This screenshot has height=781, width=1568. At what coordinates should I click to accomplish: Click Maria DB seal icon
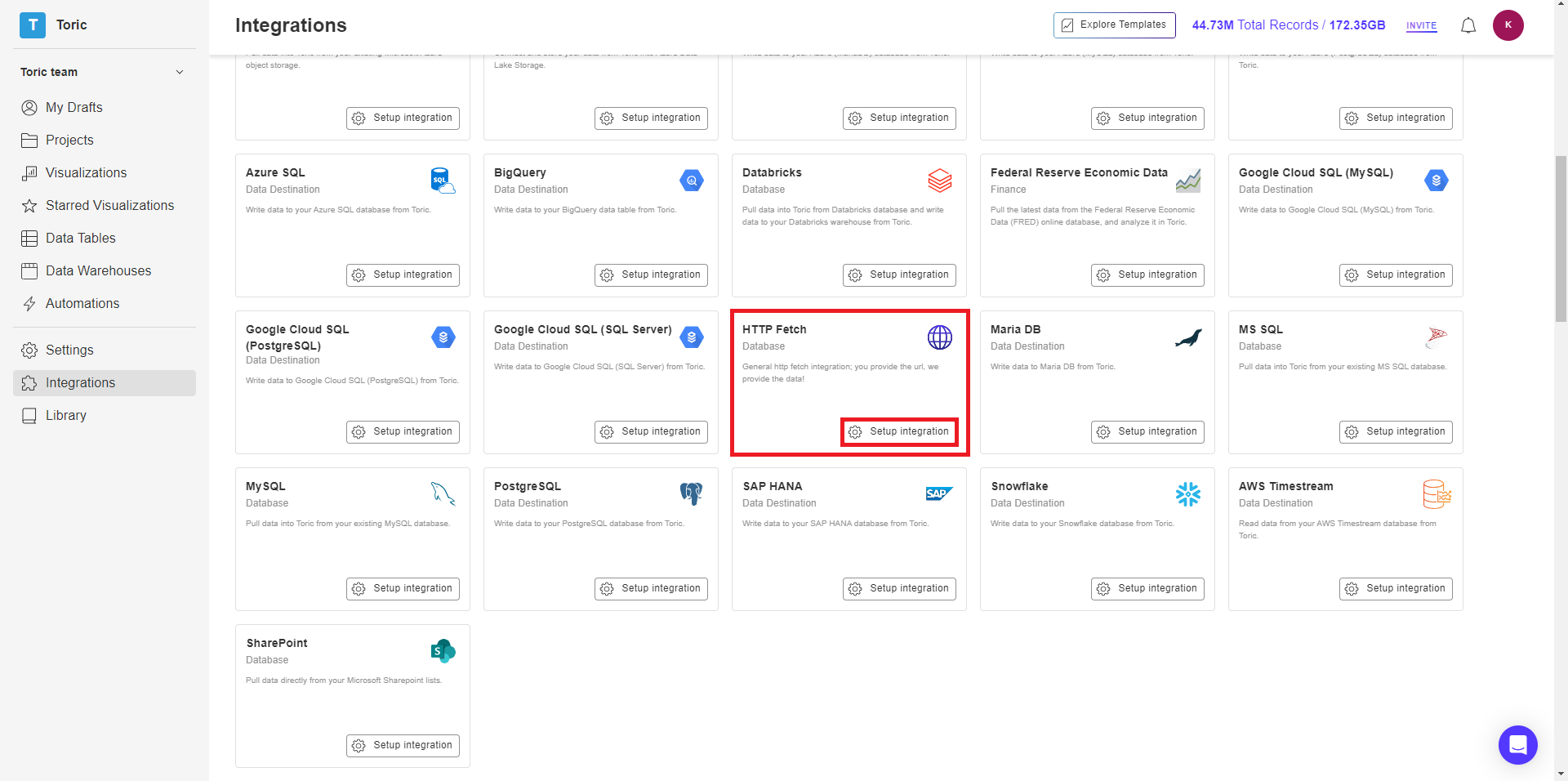coord(1187,337)
